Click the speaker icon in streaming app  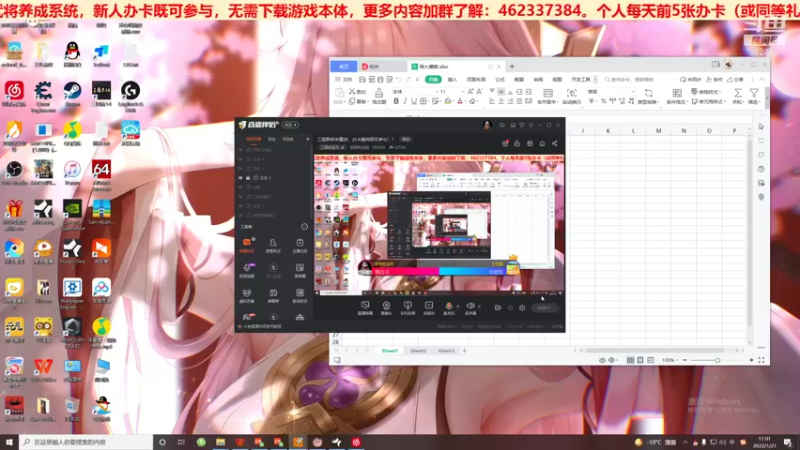[x=470, y=307]
